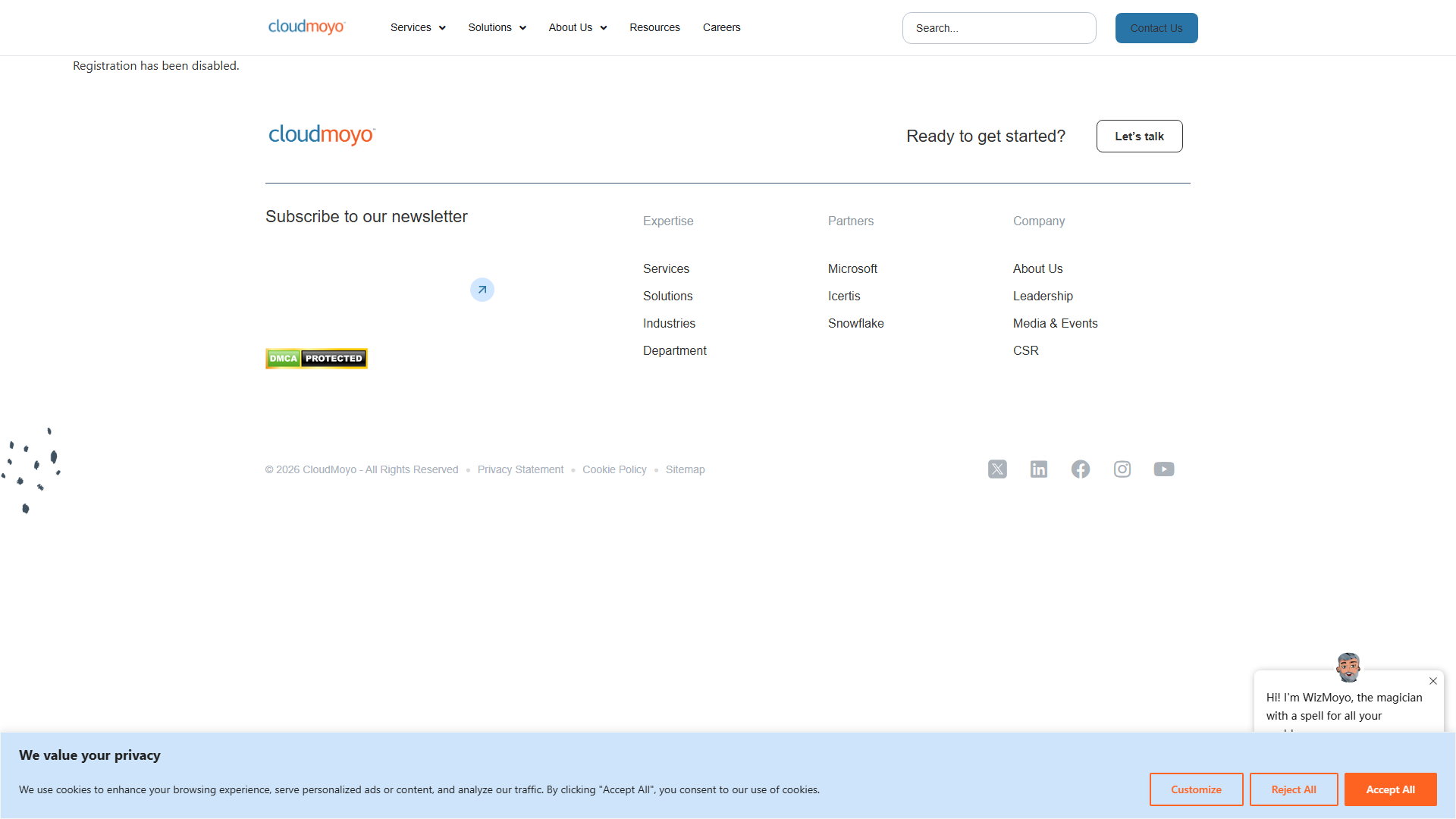Click into the Search input field

pyautogui.click(x=999, y=28)
